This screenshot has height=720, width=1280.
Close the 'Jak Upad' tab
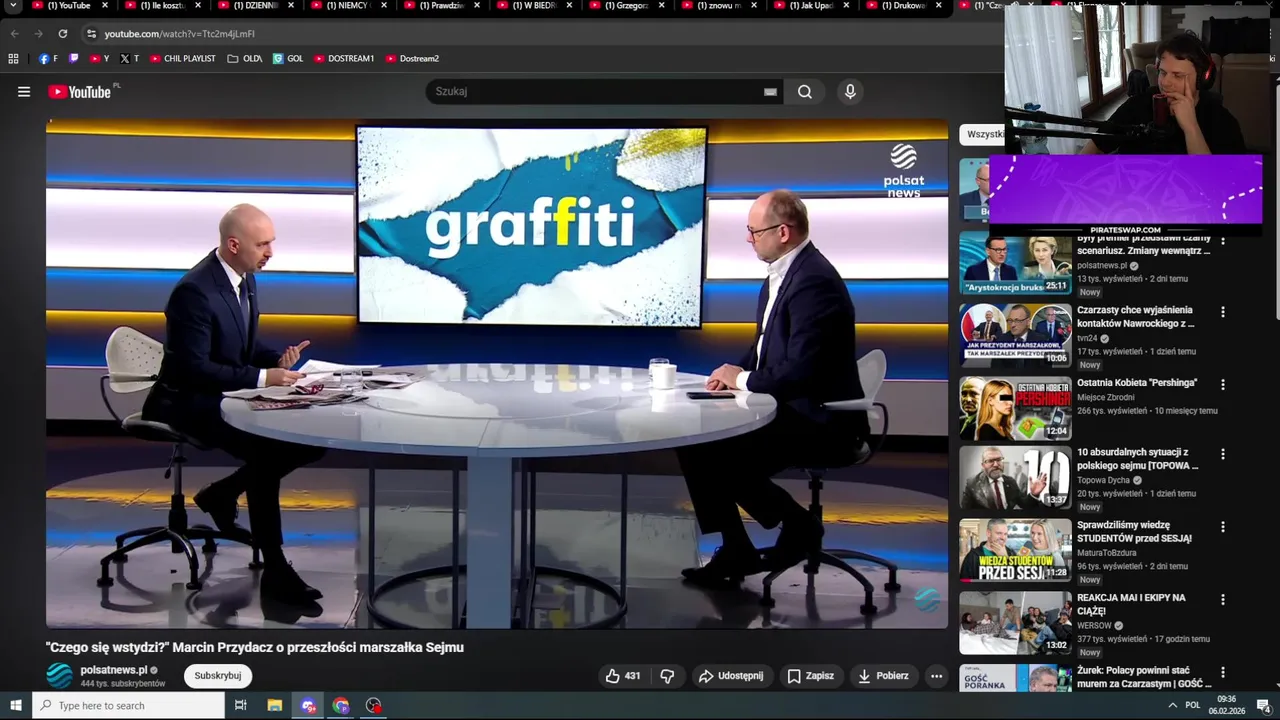pos(847,6)
